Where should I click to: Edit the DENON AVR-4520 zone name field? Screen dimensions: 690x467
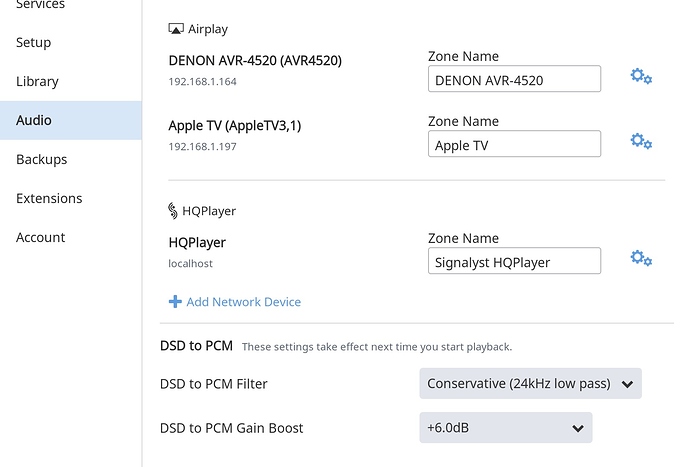514,79
